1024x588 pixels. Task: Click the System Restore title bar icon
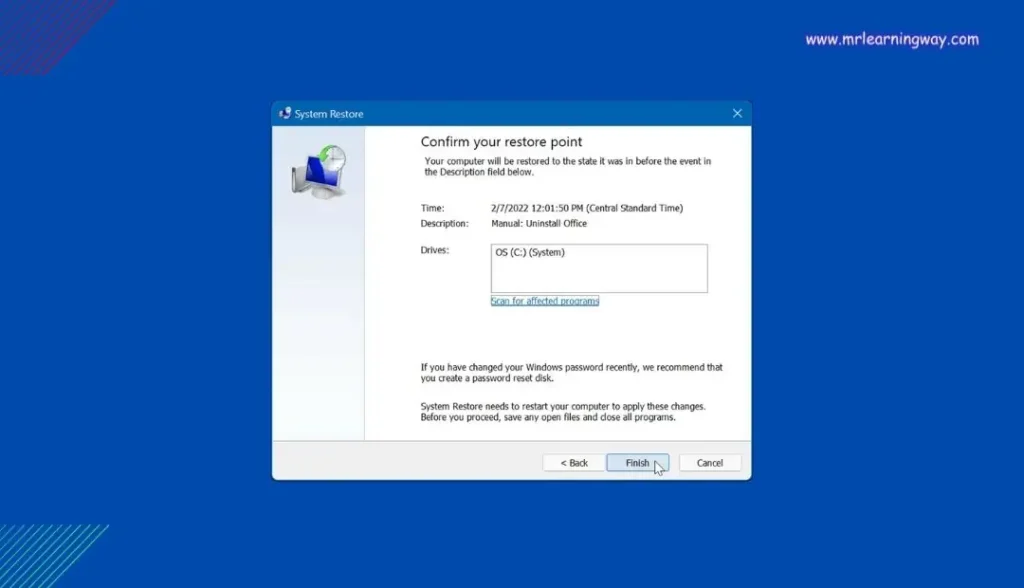click(285, 114)
